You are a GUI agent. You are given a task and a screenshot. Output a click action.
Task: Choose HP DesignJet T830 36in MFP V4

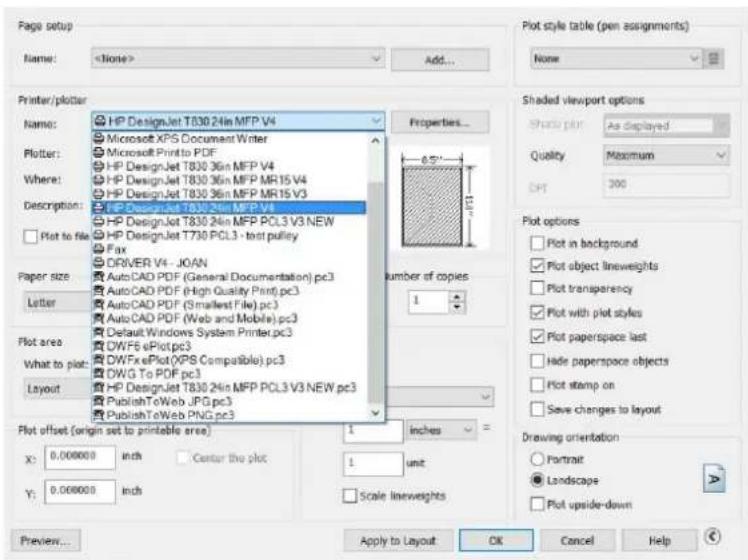[231, 166]
